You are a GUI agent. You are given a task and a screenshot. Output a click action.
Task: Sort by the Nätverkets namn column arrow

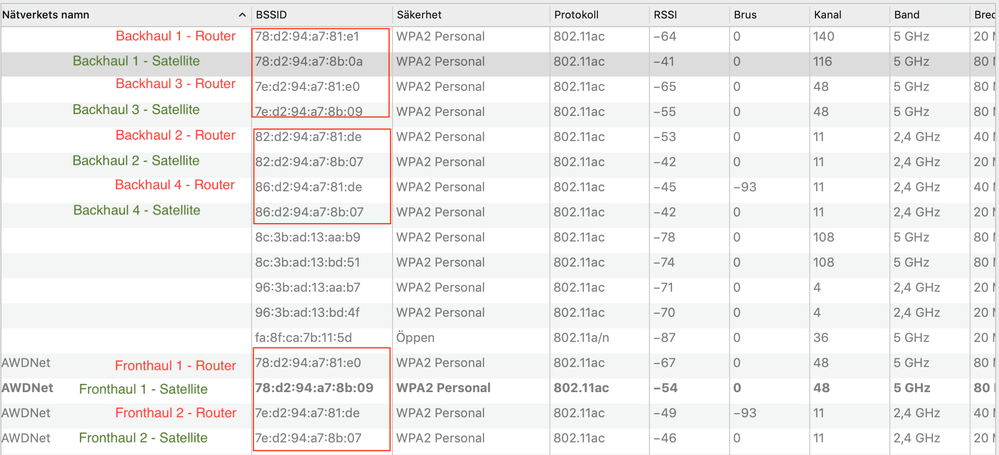242,15
